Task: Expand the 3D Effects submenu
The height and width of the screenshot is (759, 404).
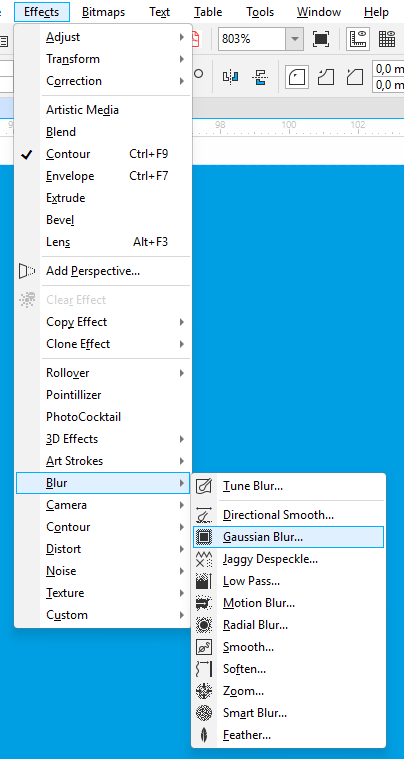Action: [104, 439]
